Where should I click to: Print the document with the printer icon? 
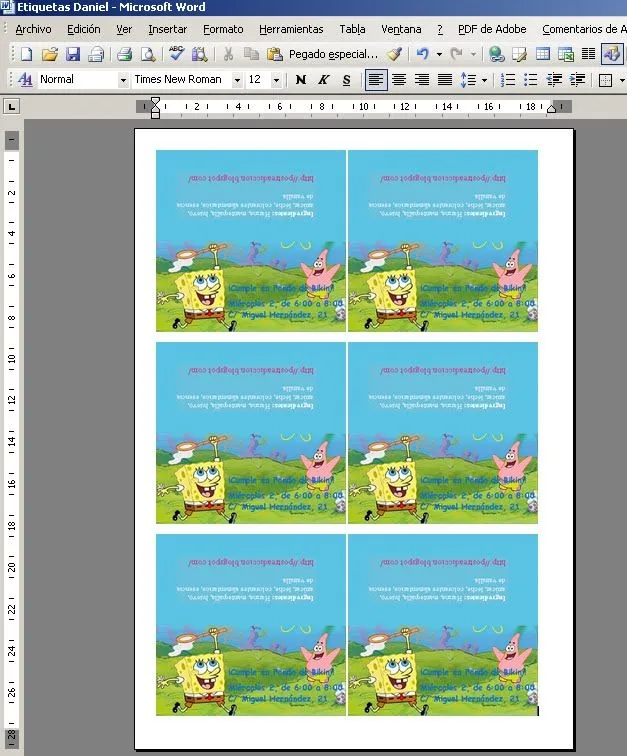click(124, 54)
